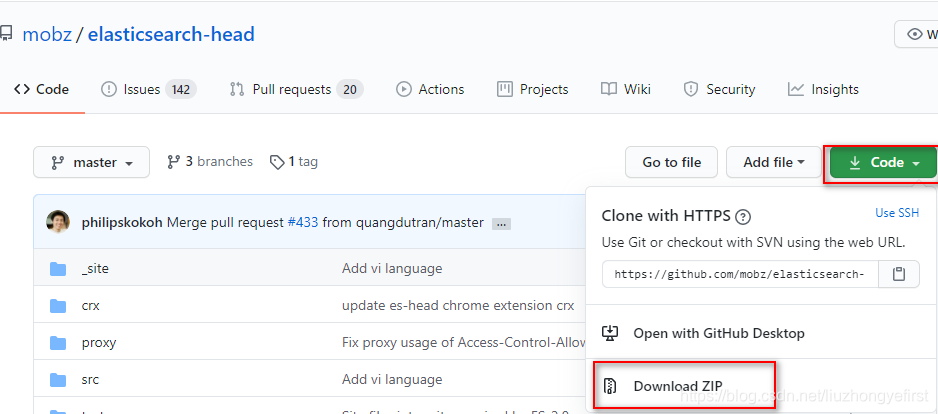Click the Go to file button
Viewport: 938px width, 414px height.
(x=671, y=162)
